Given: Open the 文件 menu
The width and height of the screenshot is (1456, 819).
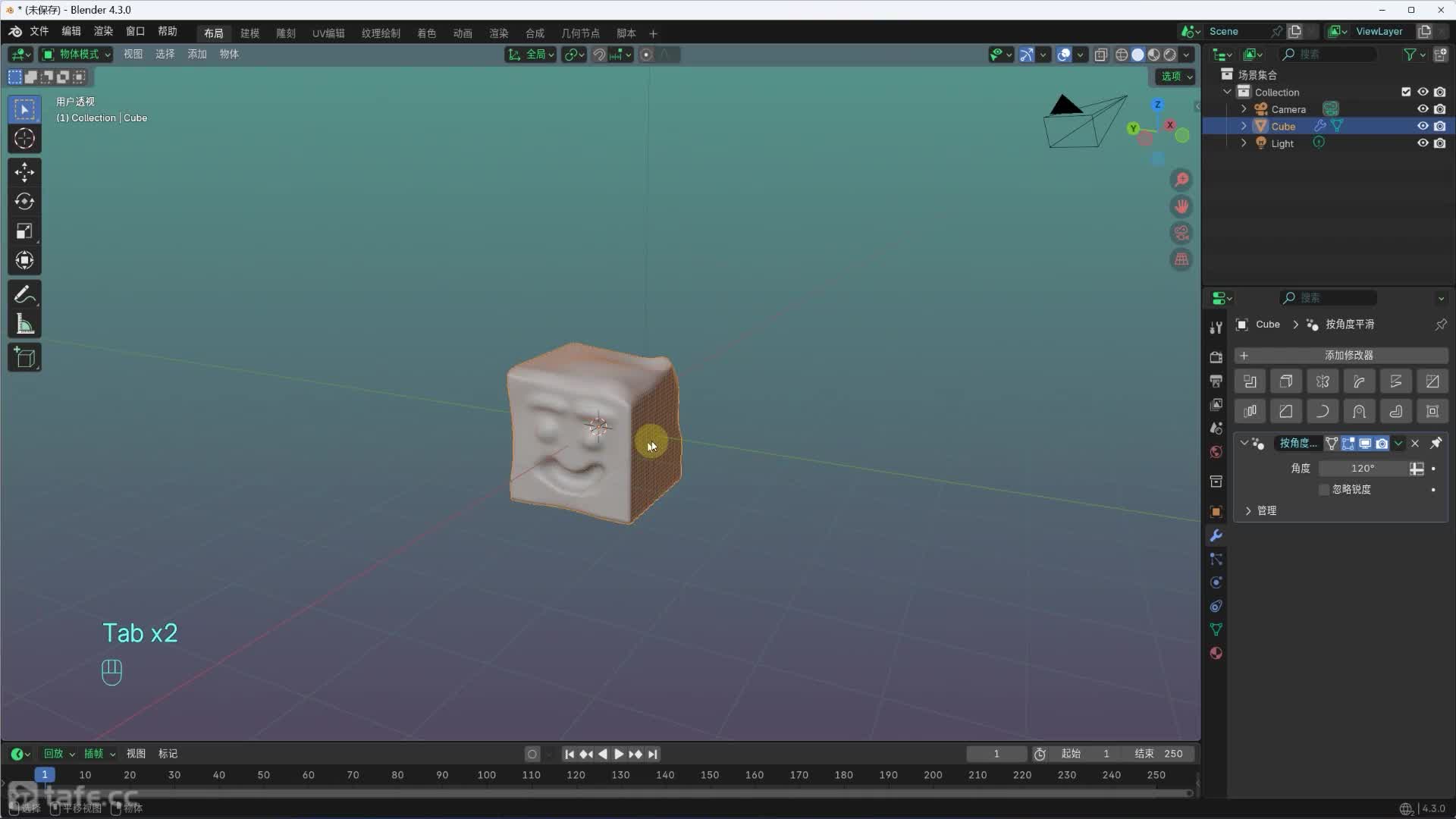Looking at the screenshot, I should [x=39, y=32].
